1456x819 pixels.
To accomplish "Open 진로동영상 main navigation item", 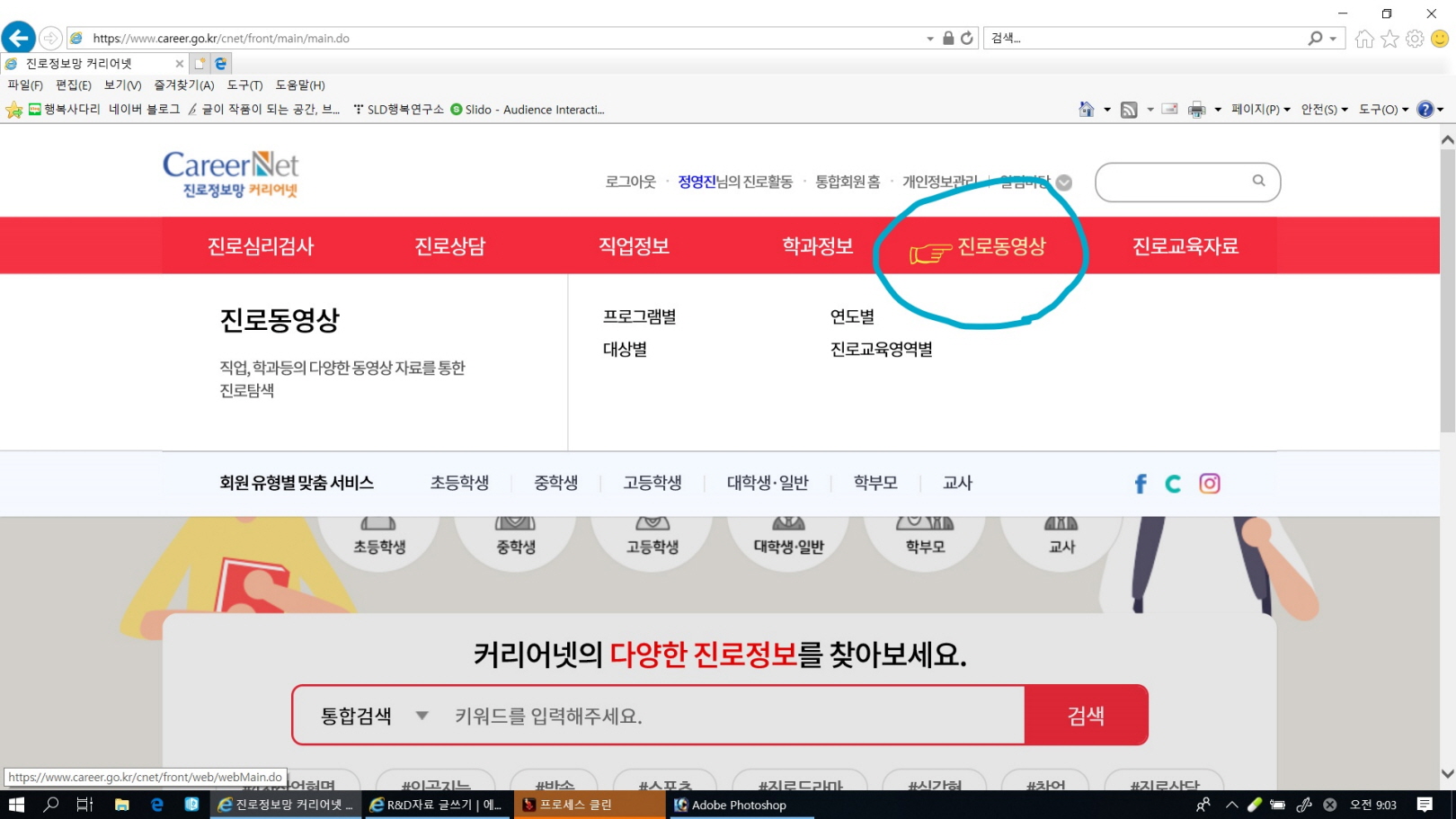I will click(x=1001, y=246).
